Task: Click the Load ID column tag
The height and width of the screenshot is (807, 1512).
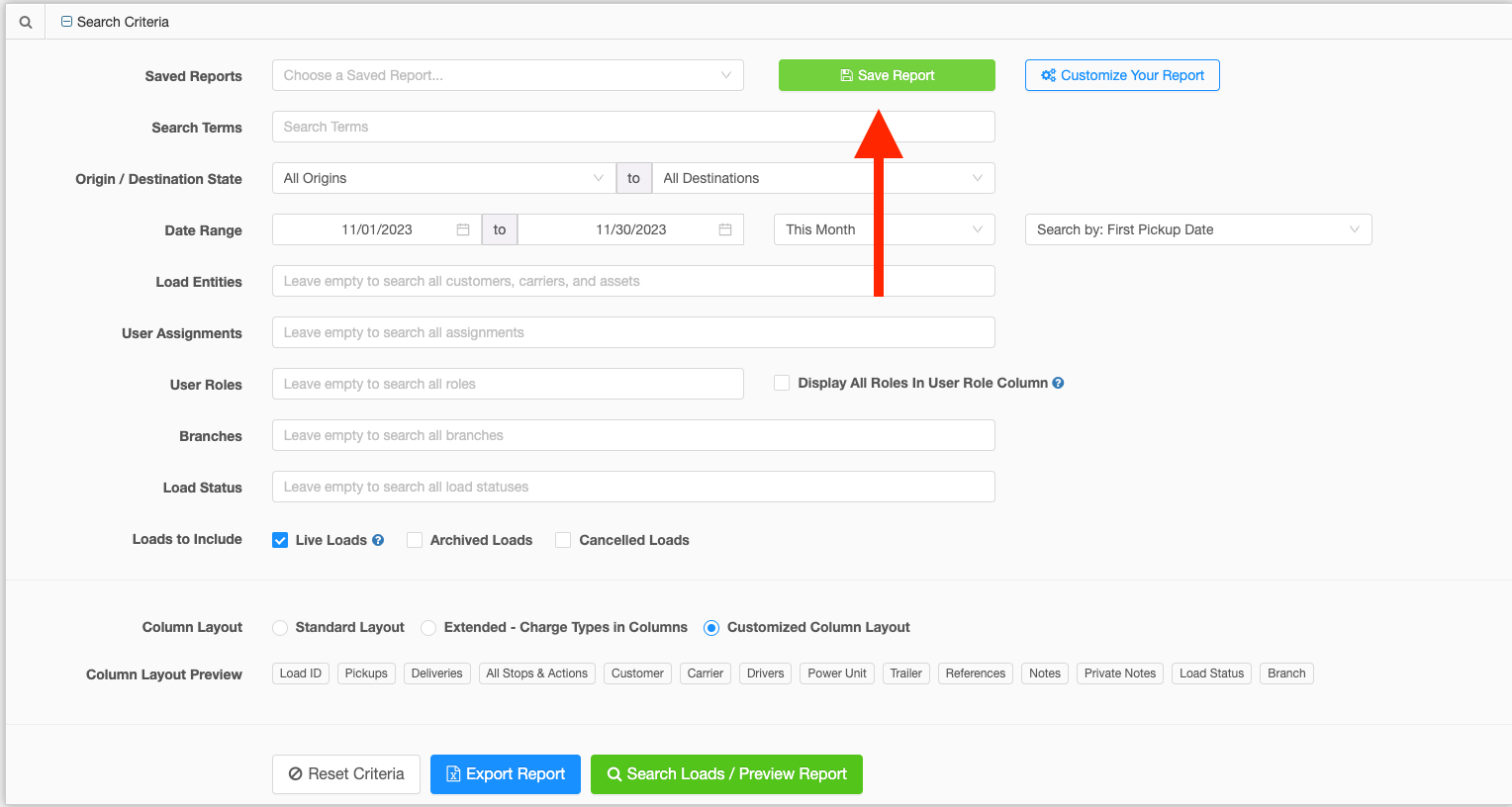Action: pyautogui.click(x=301, y=673)
